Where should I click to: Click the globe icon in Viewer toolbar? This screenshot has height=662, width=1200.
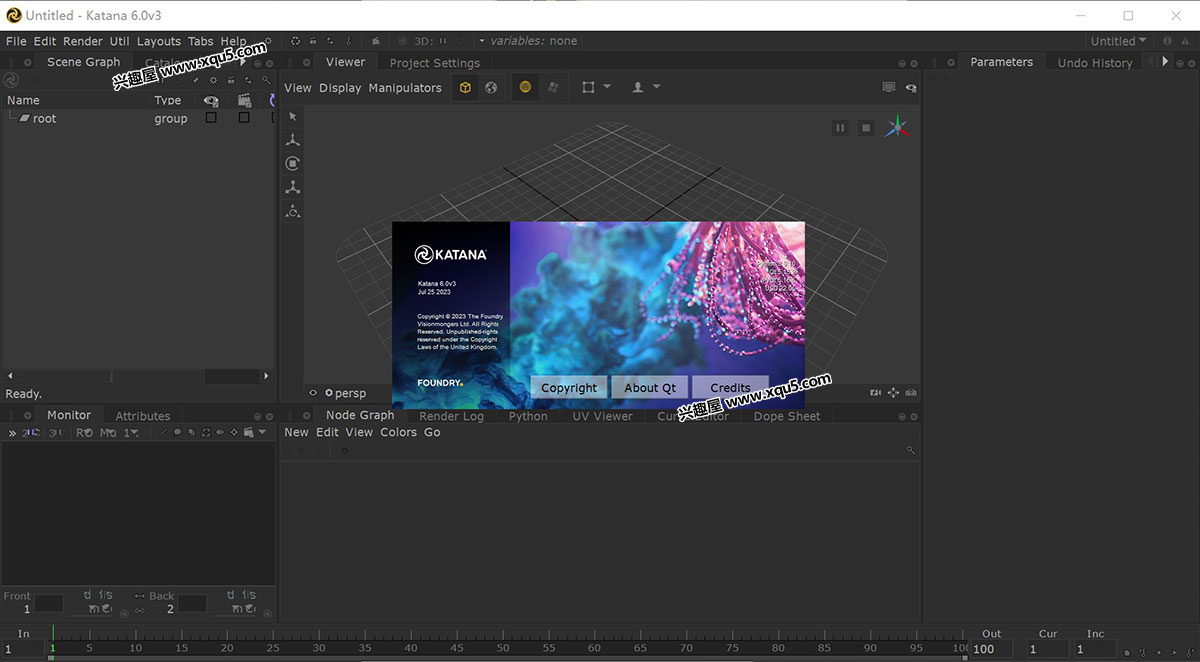pos(491,88)
